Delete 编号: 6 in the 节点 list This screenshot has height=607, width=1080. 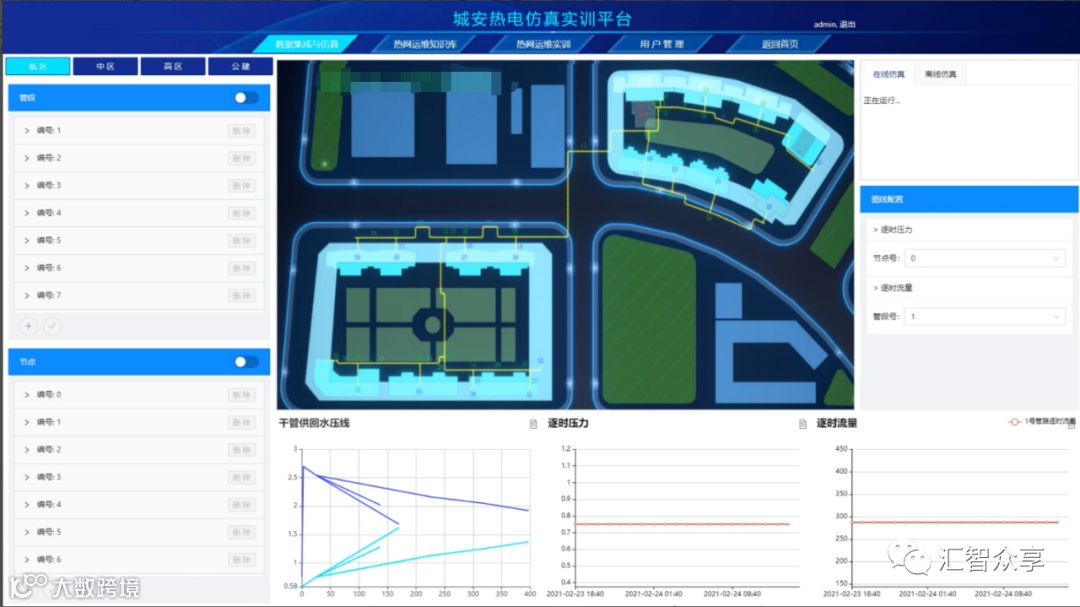click(242, 559)
